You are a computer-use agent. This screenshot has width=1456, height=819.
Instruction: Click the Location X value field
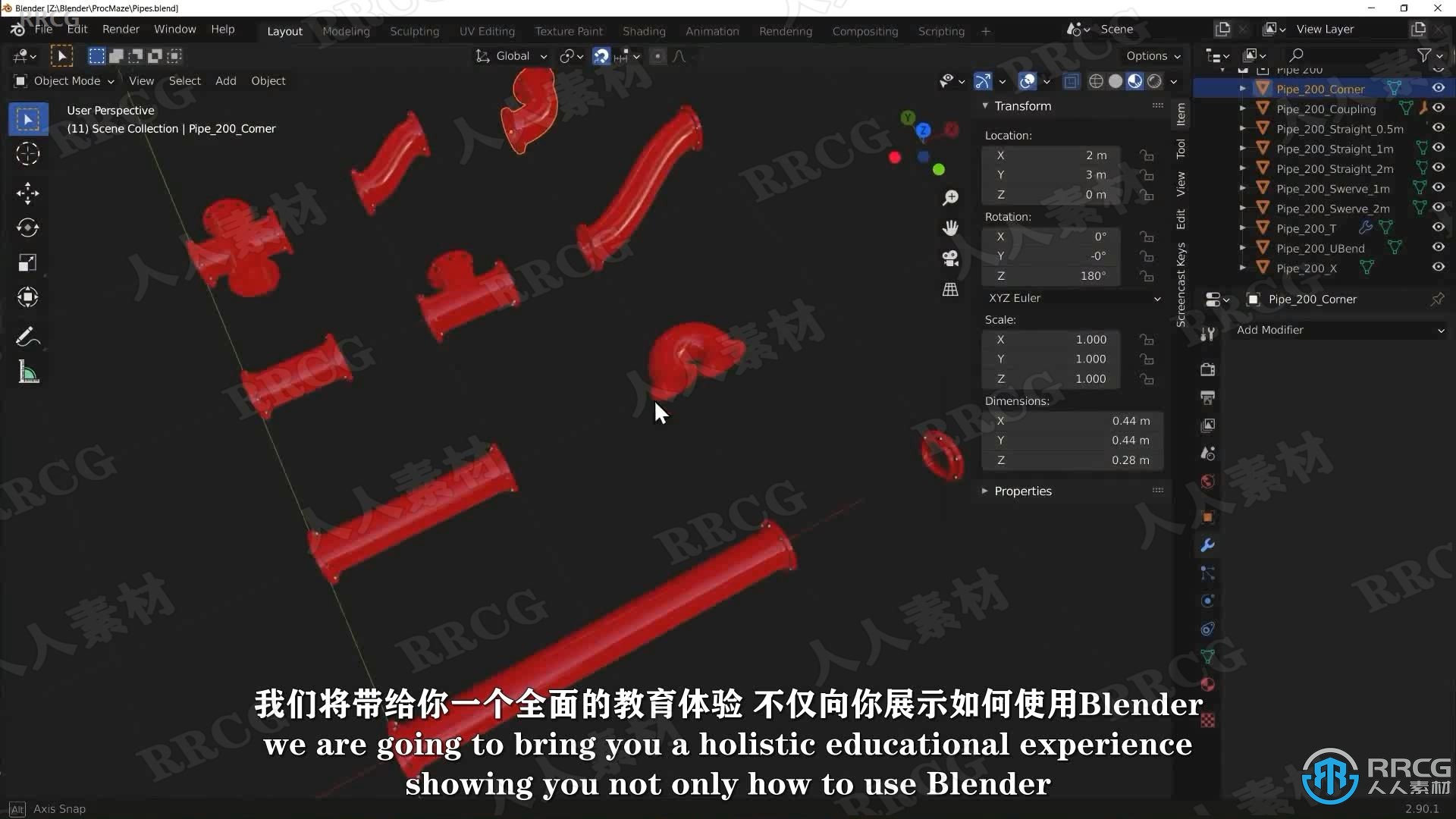[1051, 155]
